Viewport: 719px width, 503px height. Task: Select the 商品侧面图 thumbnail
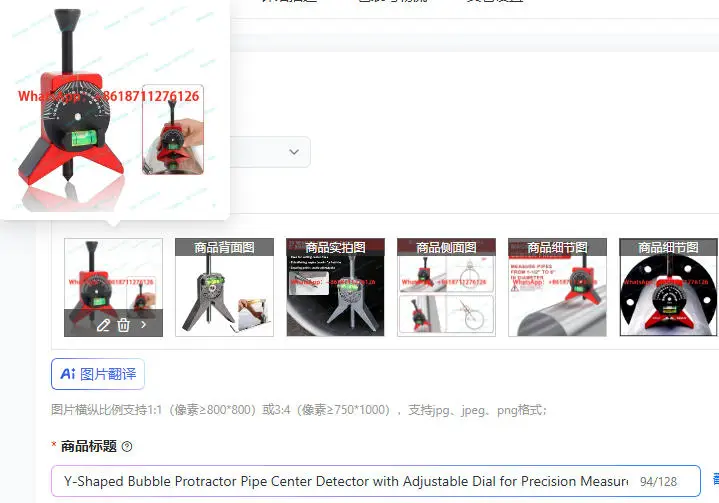coord(446,287)
